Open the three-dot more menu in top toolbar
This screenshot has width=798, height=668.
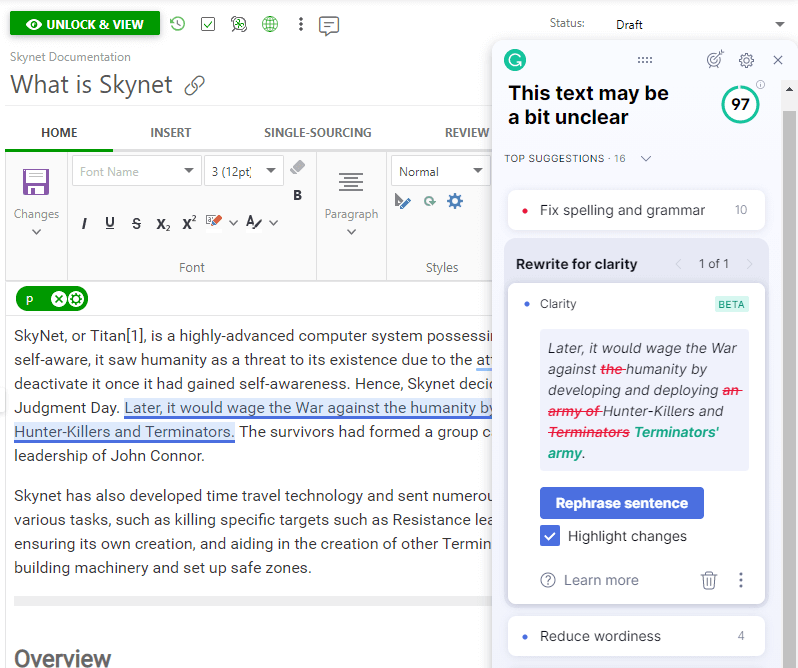click(301, 24)
